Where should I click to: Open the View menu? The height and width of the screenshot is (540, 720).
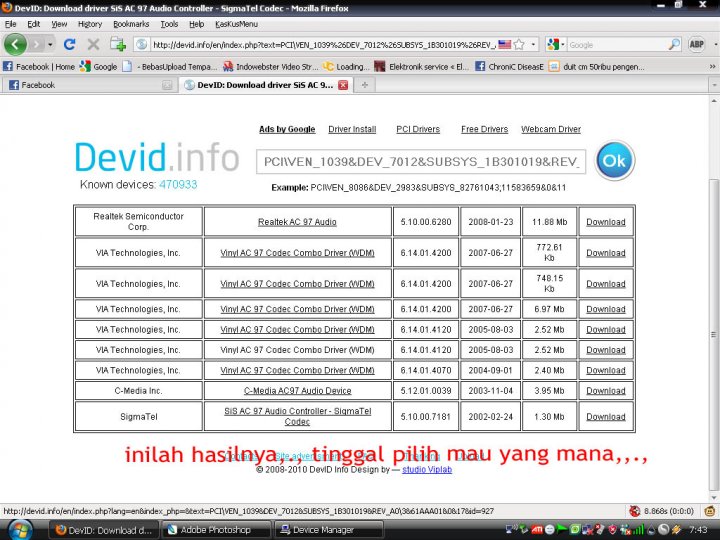click(x=59, y=24)
